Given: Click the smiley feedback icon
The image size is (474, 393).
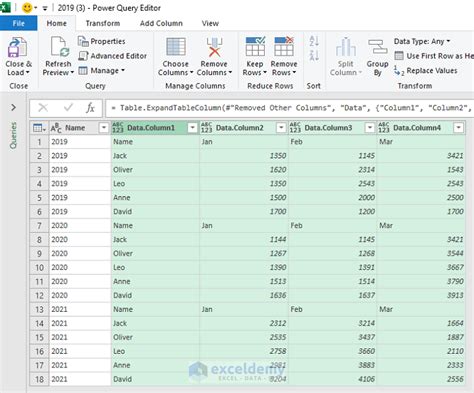Looking at the screenshot, I should pos(27,8).
